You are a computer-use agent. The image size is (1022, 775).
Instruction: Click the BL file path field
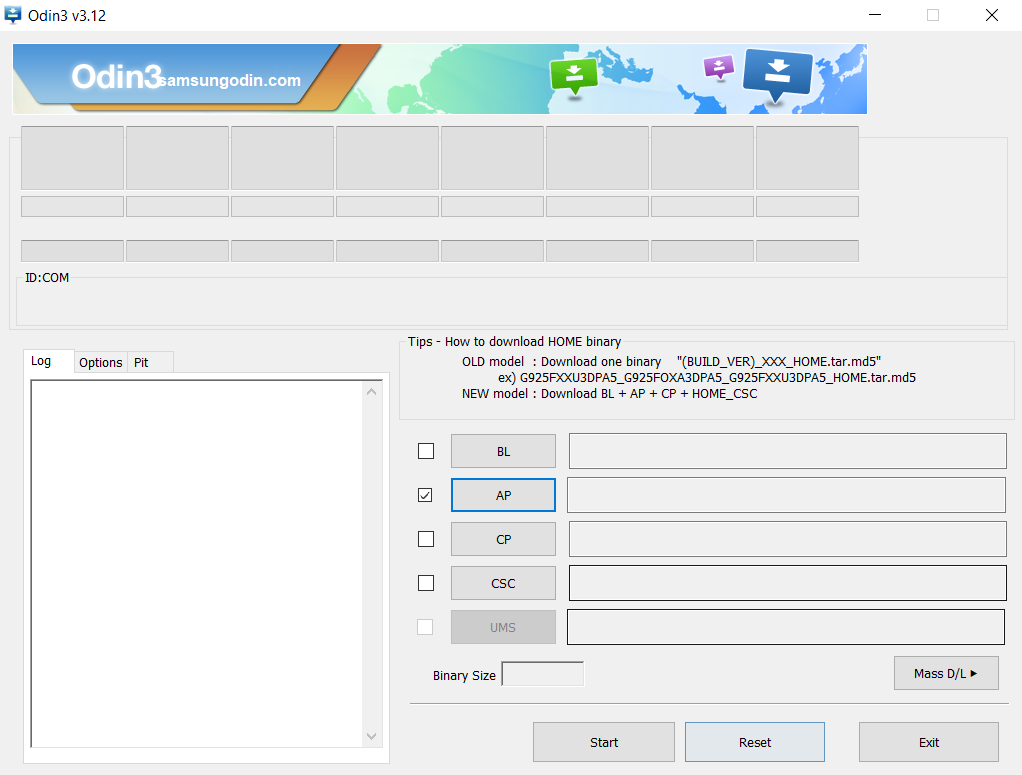tap(787, 451)
